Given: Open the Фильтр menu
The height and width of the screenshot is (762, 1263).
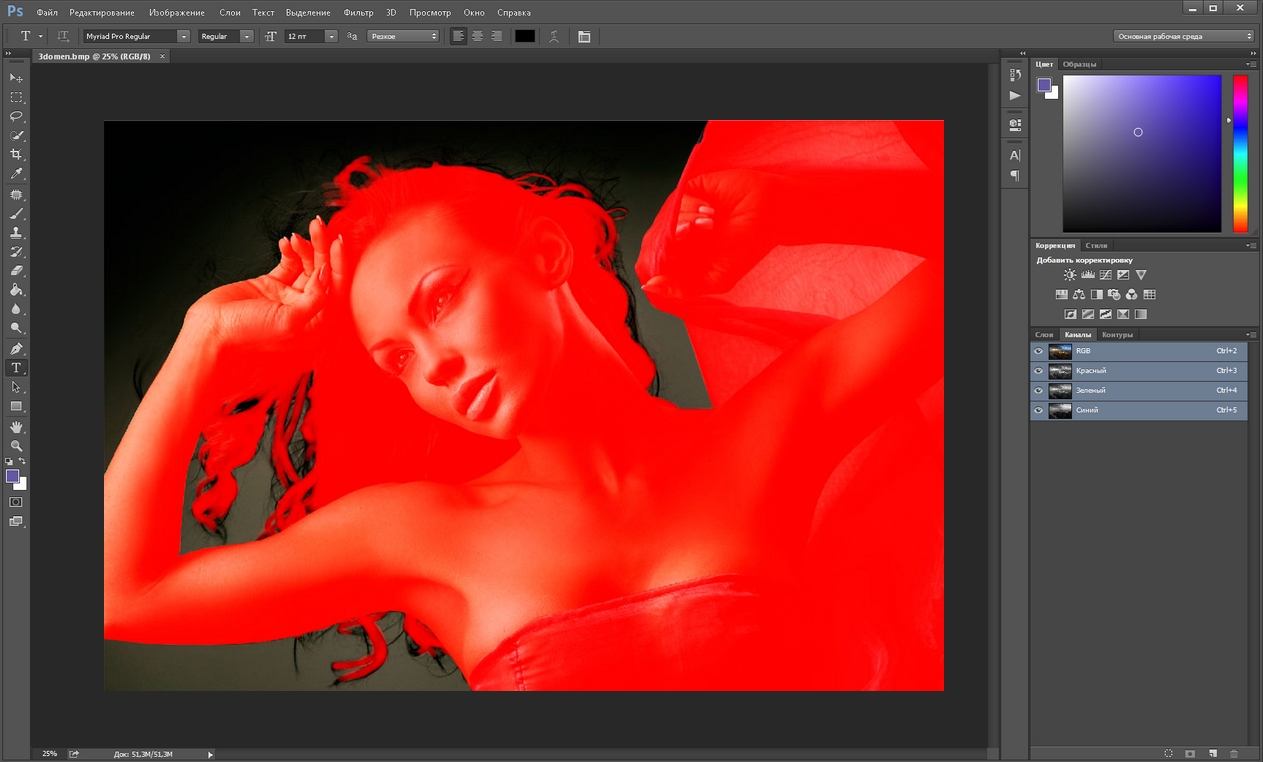Looking at the screenshot, I should click(358, 13).
